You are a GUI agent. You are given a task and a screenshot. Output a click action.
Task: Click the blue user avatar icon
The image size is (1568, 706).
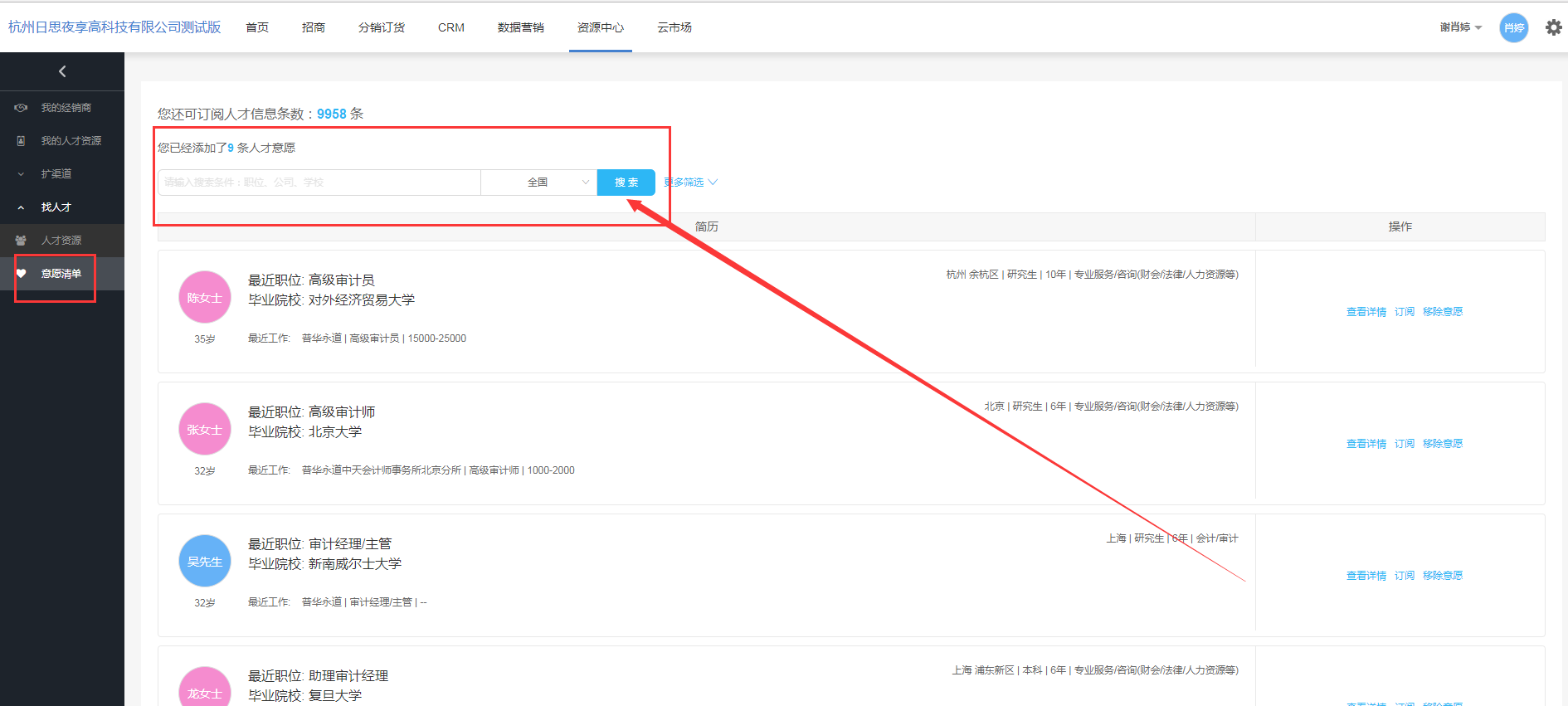[x=1513, y=27]
